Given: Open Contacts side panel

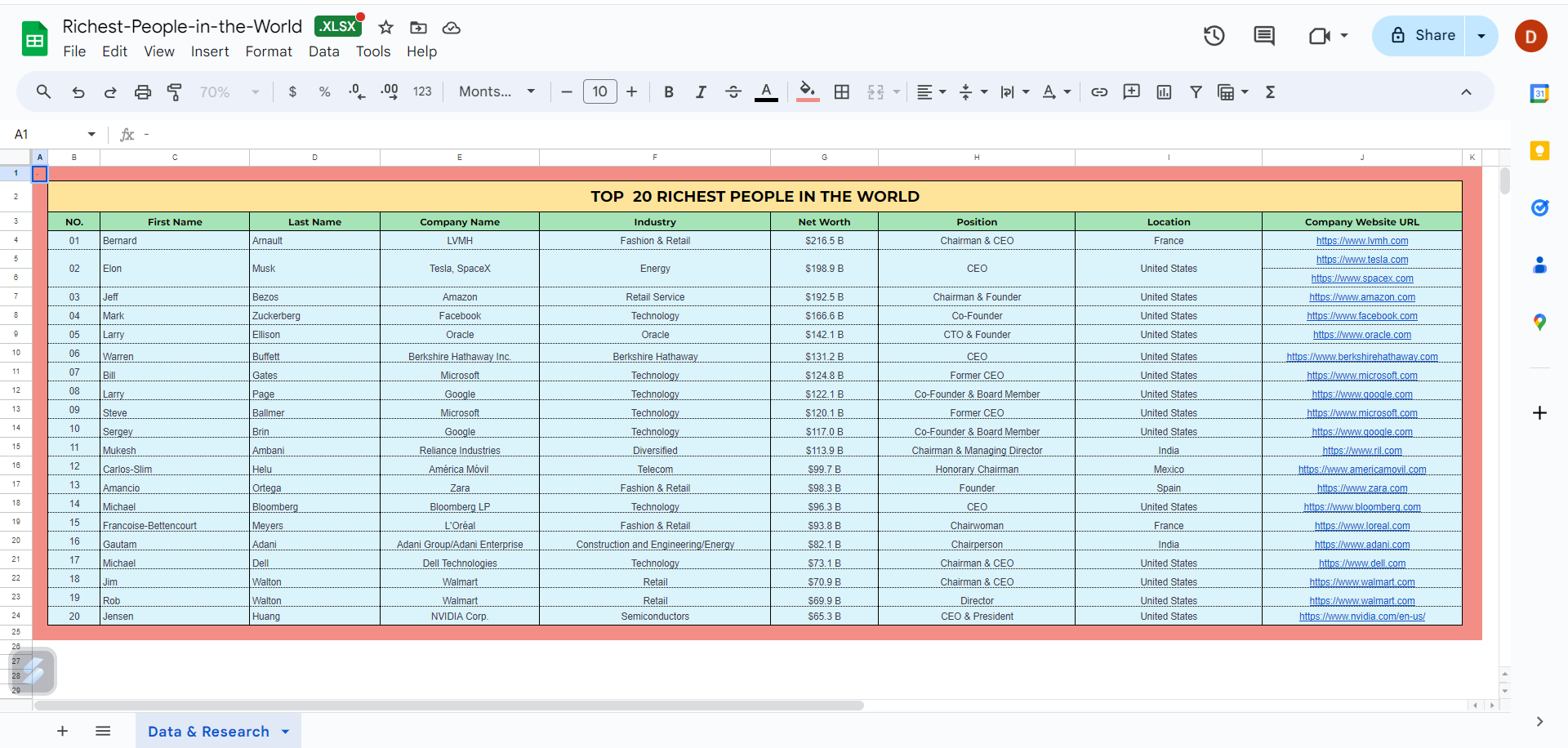Looking at the screenshot, I should pyautogui.click(x=1539, y=265).
